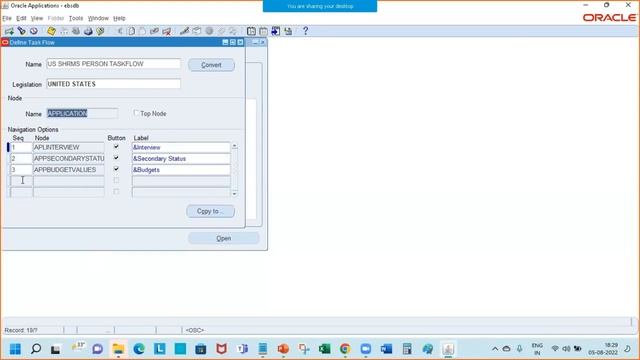Click the Clear Record eraser icon
Screen dimensions: 640x360
click(154, 31)
